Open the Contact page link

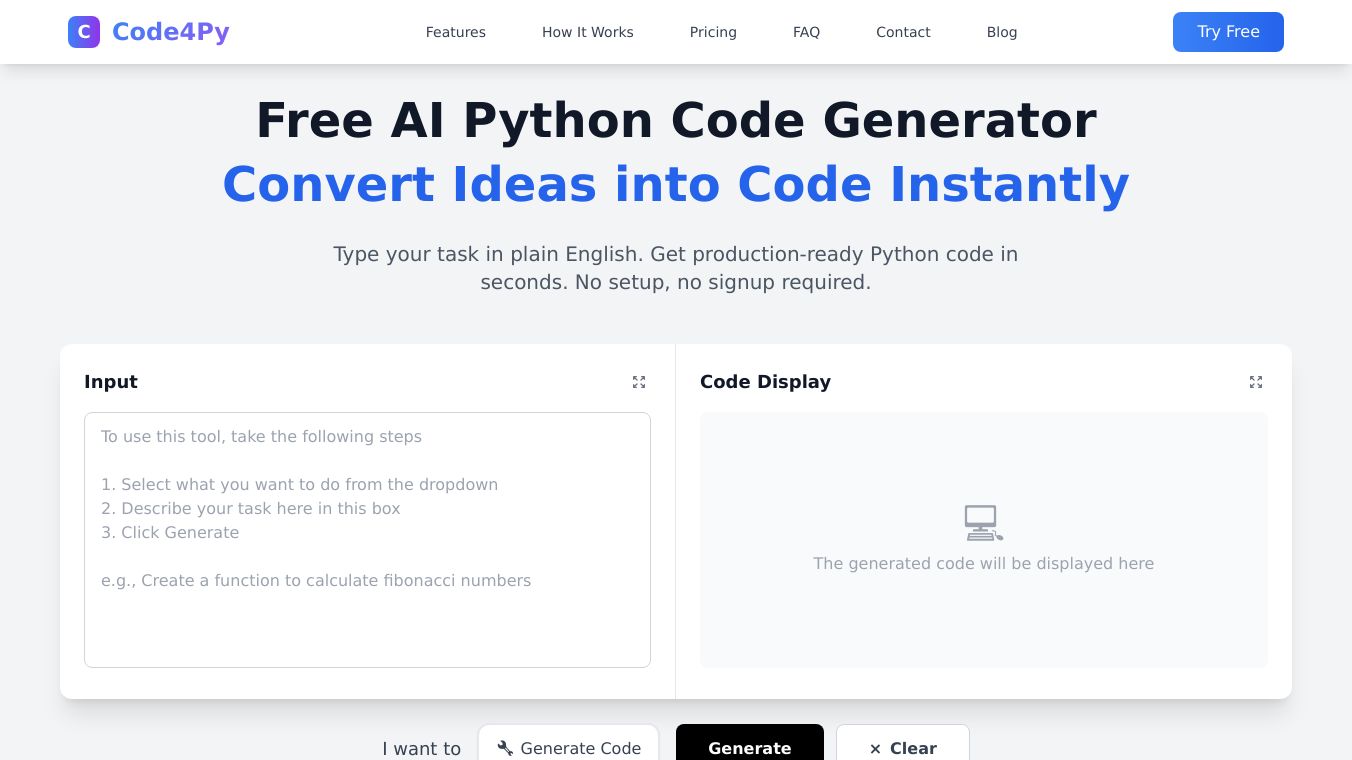pos(903,32)
